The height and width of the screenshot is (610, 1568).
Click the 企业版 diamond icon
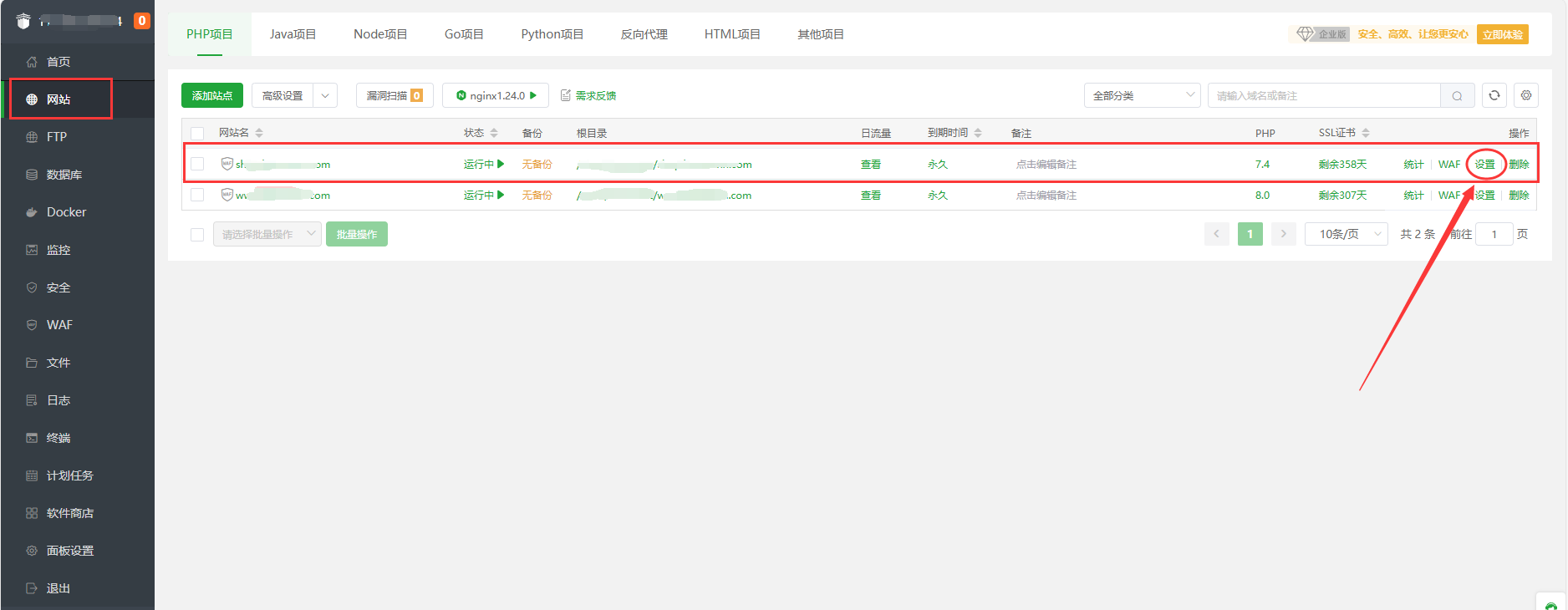tap(1305, 34)
